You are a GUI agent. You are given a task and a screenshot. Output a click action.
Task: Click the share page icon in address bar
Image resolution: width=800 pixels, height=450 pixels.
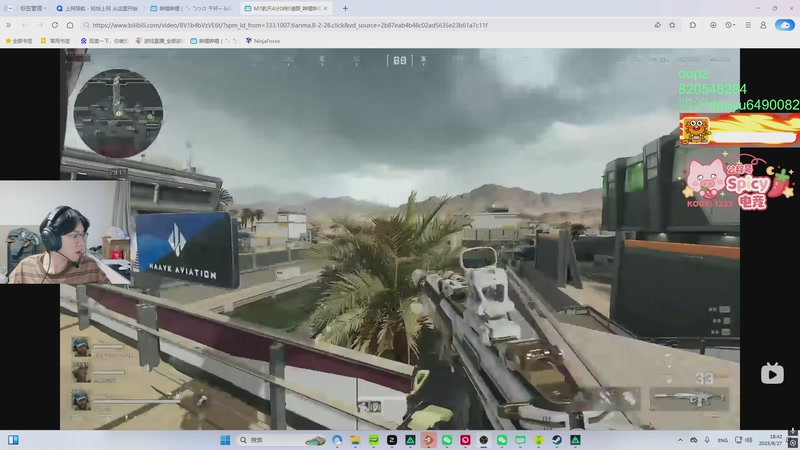click(658, 24)
